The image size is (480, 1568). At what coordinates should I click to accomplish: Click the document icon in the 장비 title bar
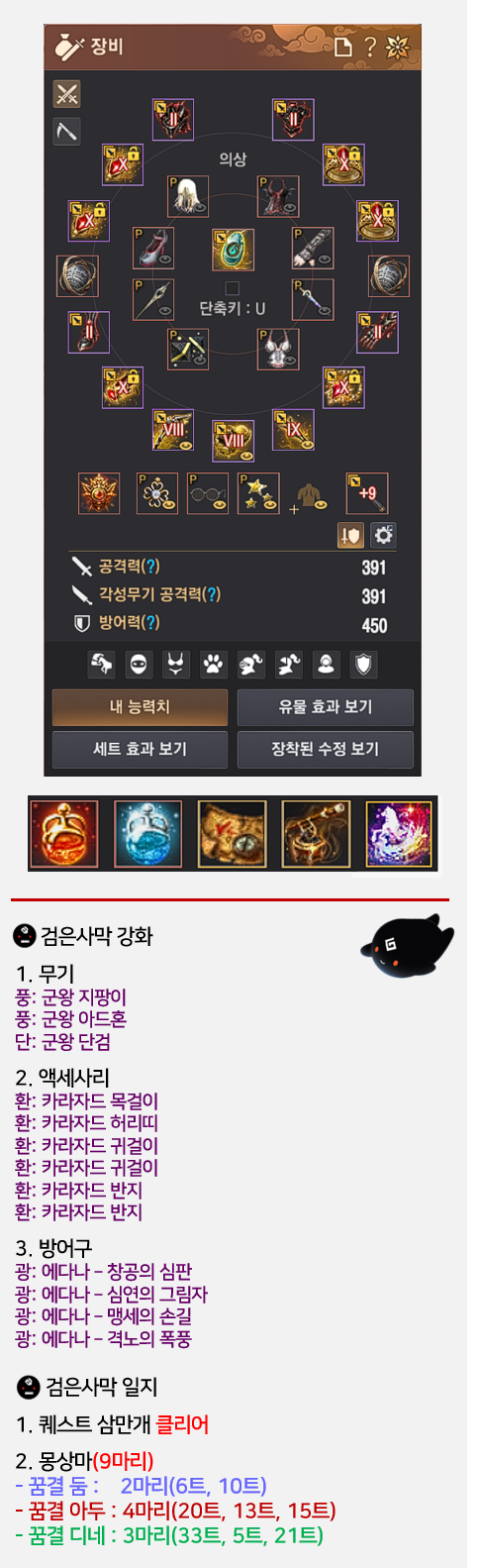[x=343, y=47]
